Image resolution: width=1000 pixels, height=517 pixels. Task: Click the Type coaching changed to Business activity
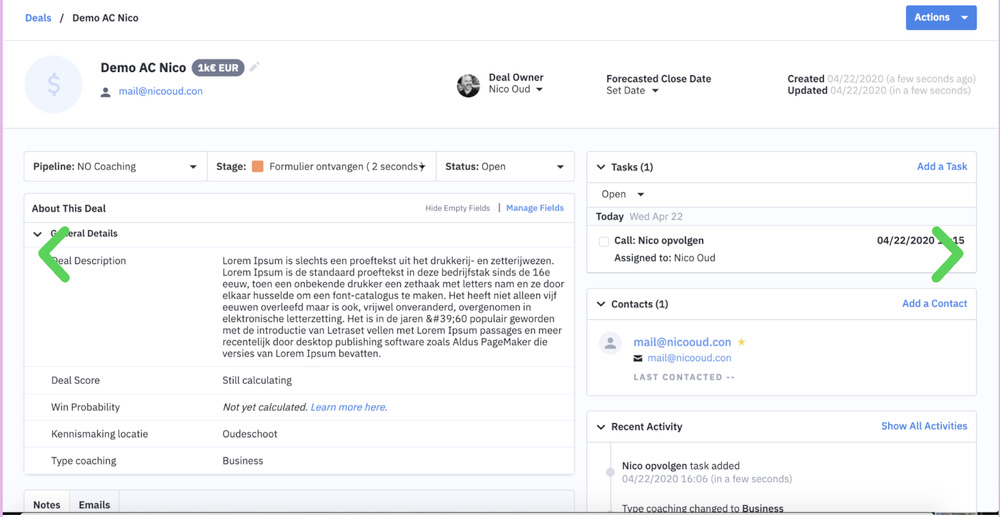coord(703,509)
